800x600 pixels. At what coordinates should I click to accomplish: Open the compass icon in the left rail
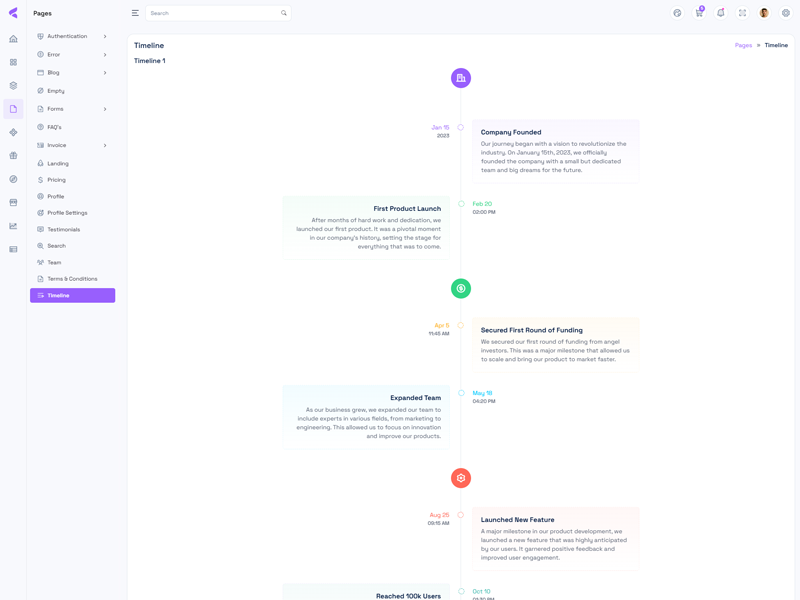(13, 179)
